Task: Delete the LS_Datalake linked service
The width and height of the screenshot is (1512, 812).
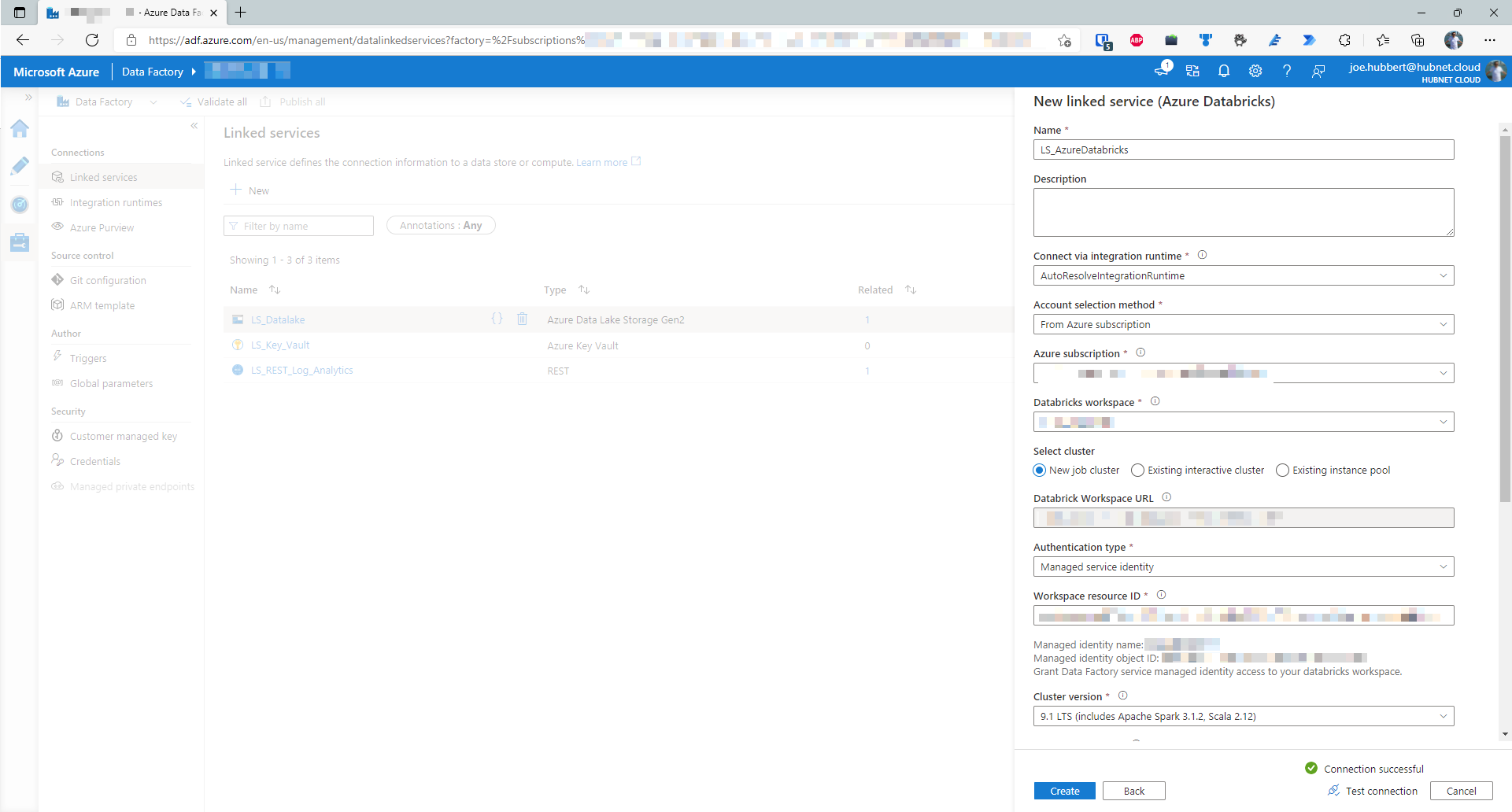Action: click(522, 319)
